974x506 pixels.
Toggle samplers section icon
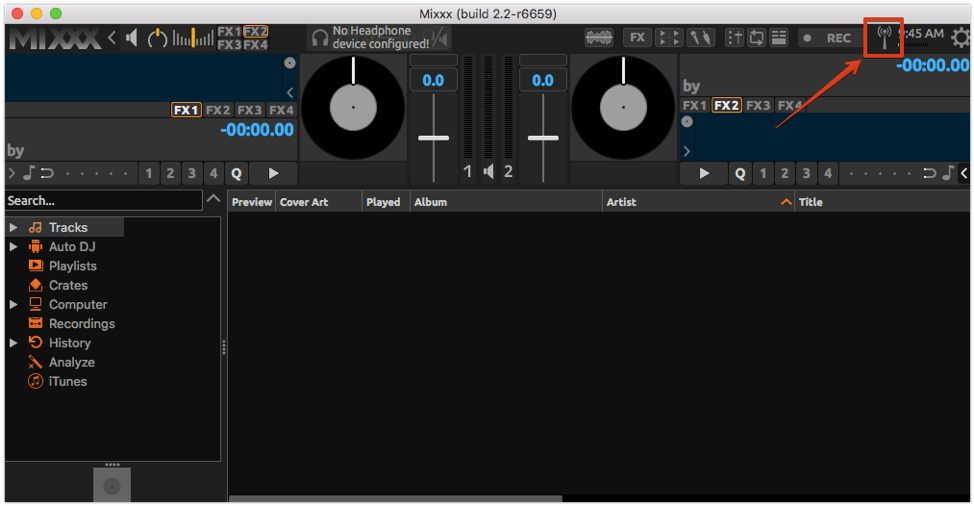(669, 38)
